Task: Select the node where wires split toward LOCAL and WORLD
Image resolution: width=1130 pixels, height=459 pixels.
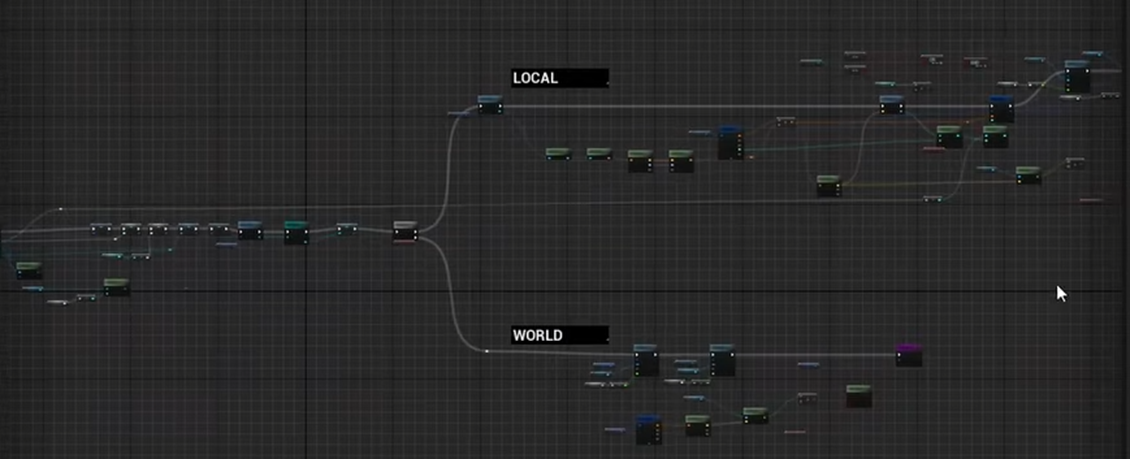Action: [x=406, y=231]
